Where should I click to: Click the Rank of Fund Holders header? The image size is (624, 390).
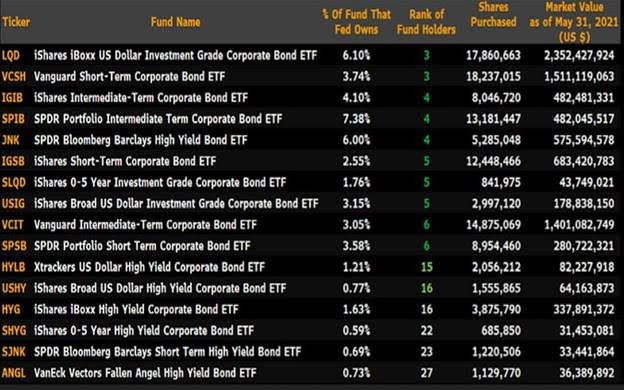(x=426, y=22)
